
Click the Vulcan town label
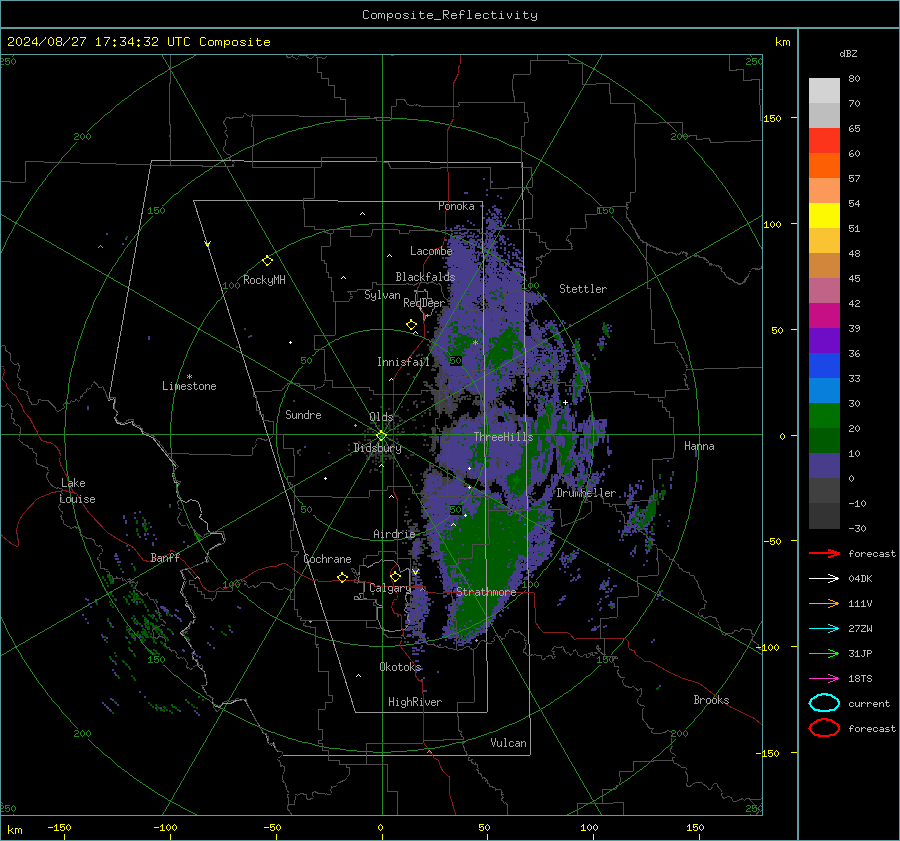click(x=509, y=743)
